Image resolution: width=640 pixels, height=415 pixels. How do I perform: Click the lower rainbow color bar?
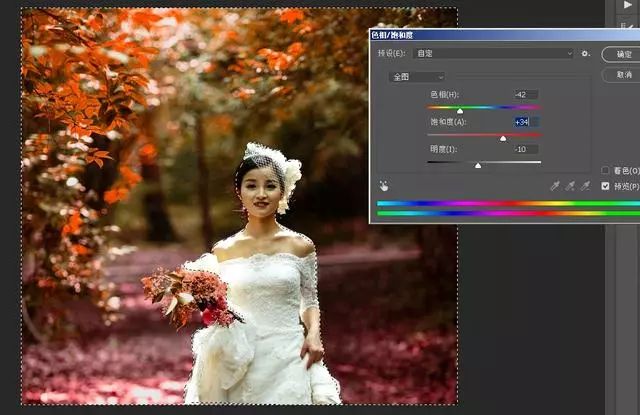509,213
